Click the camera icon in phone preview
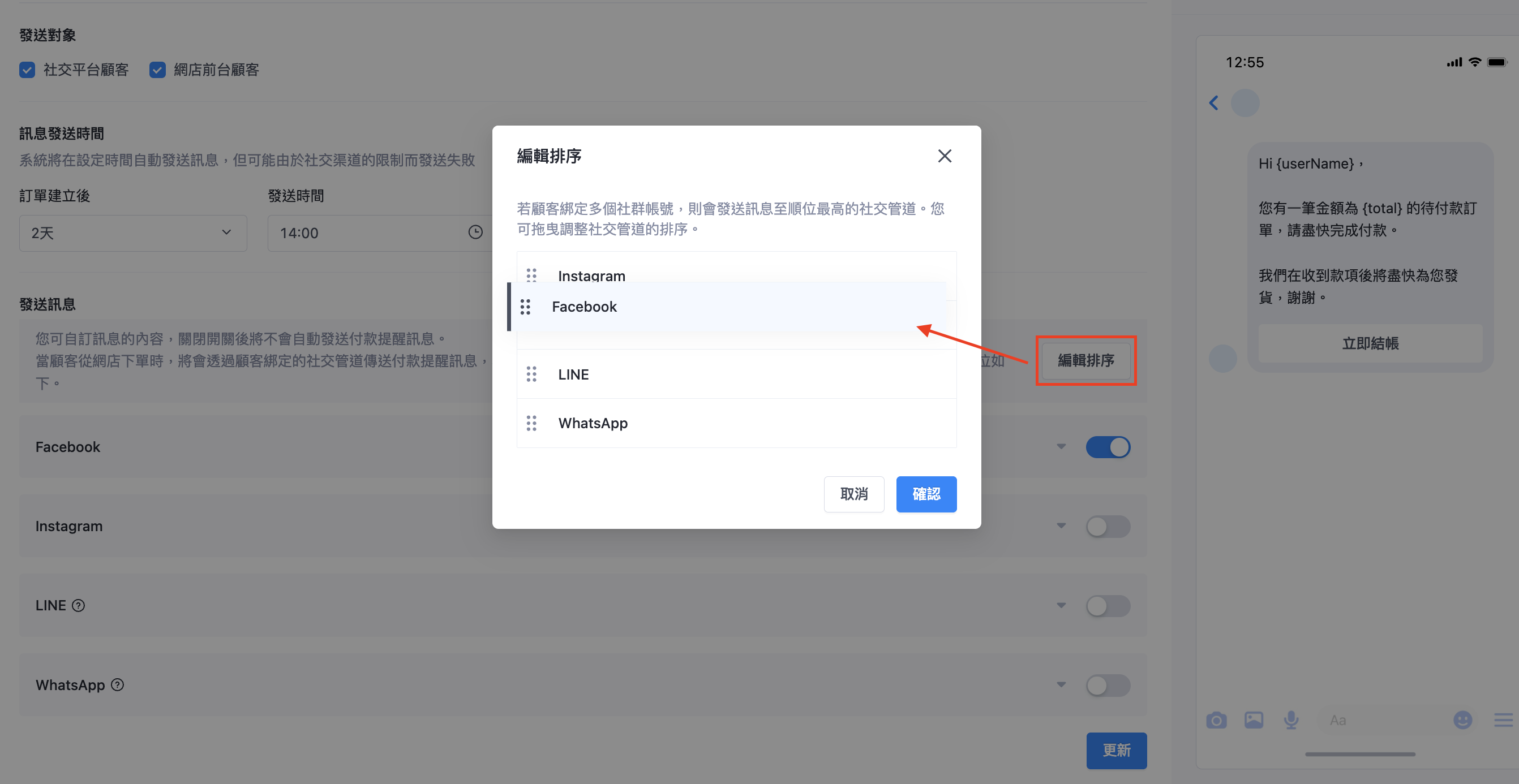The height and width of the screenshot is (784, 1519). coord(1216,720)
